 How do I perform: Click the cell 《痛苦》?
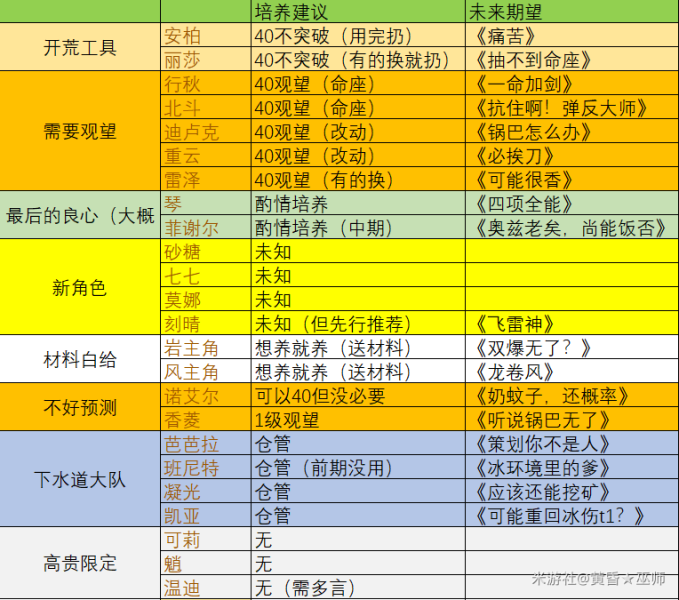click(x=572, y=35)
